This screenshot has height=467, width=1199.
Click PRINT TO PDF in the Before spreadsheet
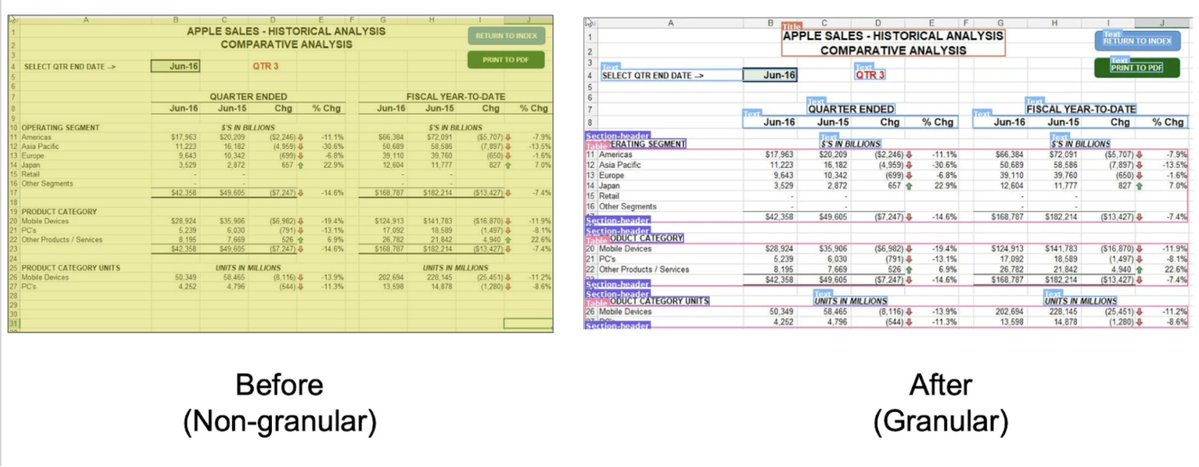coord(506,60)
